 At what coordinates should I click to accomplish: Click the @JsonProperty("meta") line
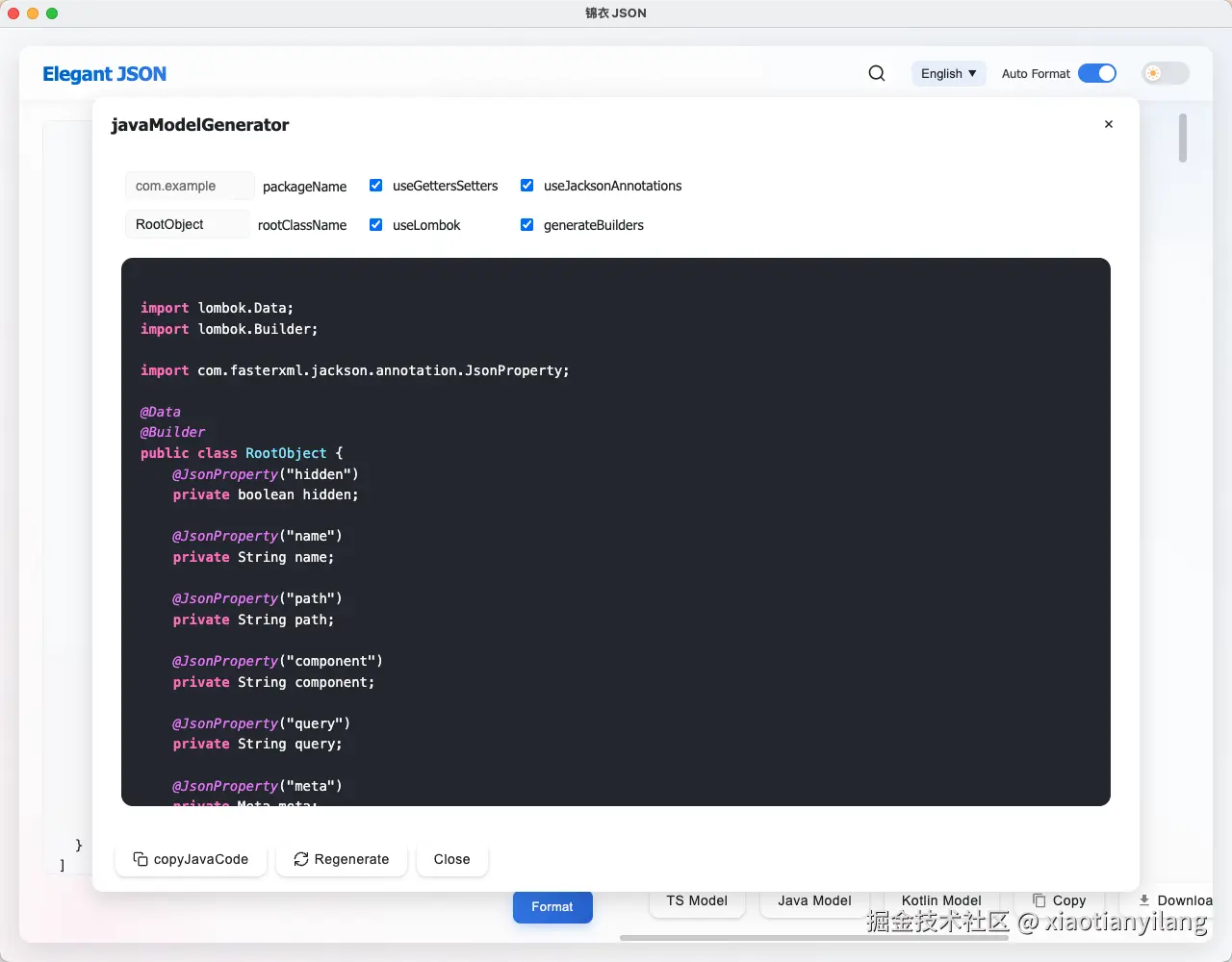click(x=258, y=786)
